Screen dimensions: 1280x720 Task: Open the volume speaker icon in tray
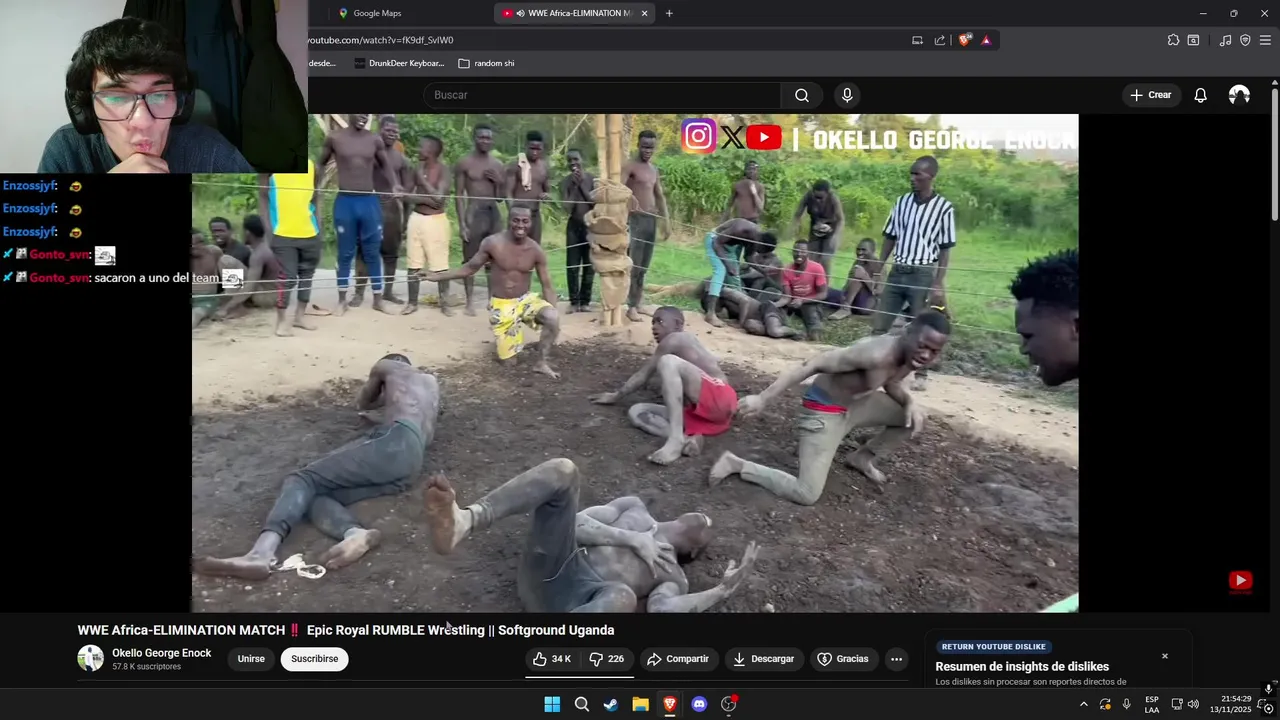point(1193,704)
